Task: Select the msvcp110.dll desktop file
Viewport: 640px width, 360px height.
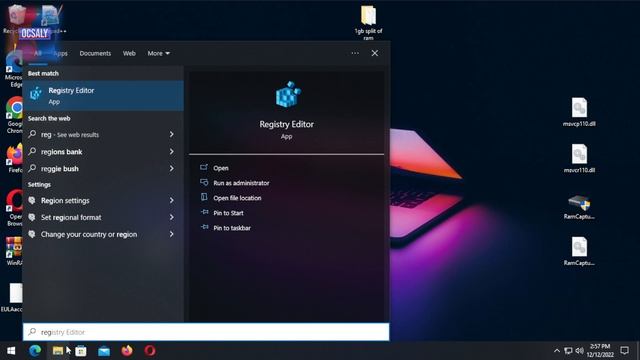Action: point(579,112)
